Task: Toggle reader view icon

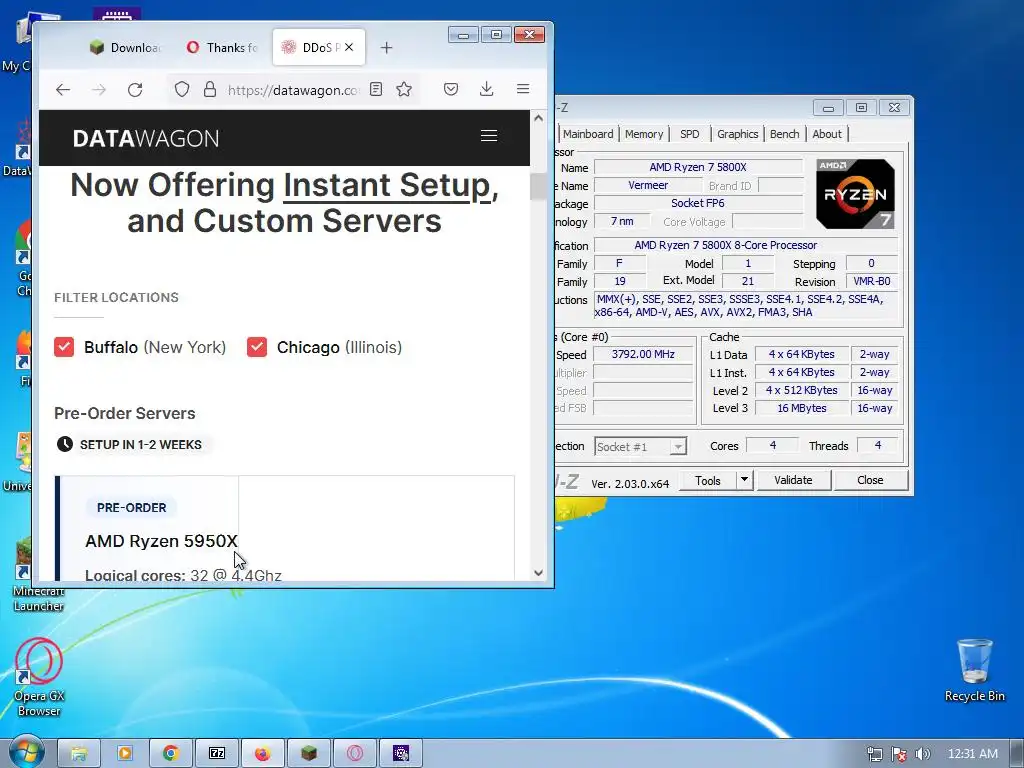Action: click(x=376, y=89)
